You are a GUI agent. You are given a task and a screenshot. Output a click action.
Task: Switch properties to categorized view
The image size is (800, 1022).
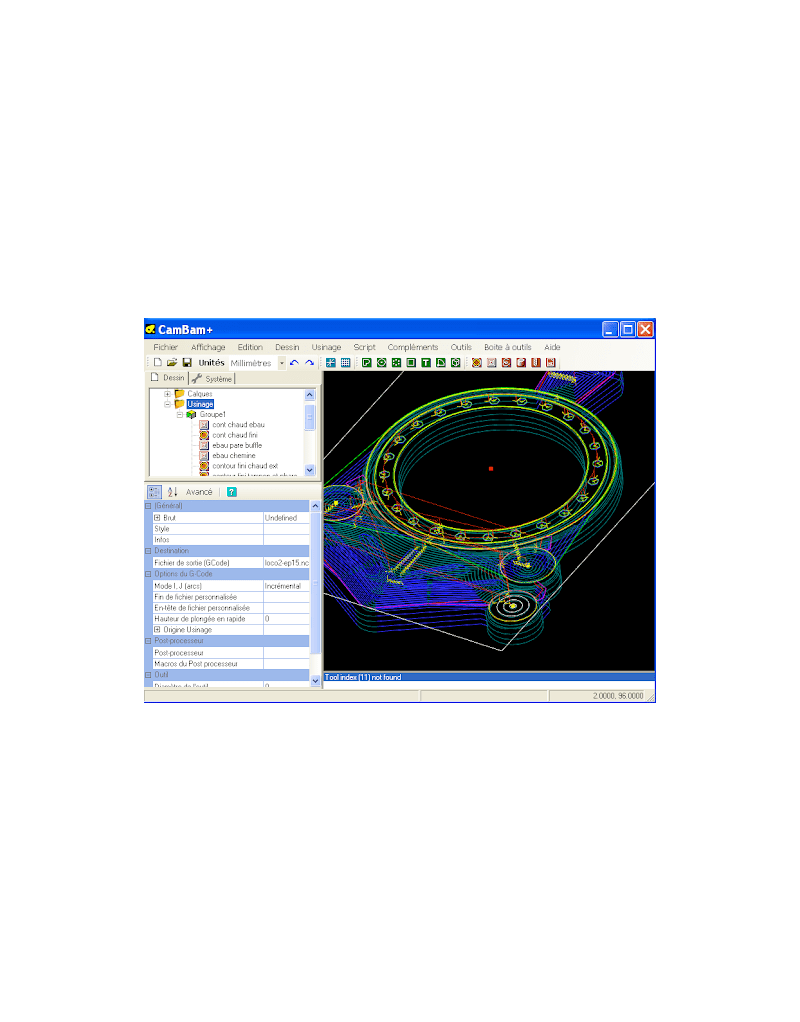point(154,492)
